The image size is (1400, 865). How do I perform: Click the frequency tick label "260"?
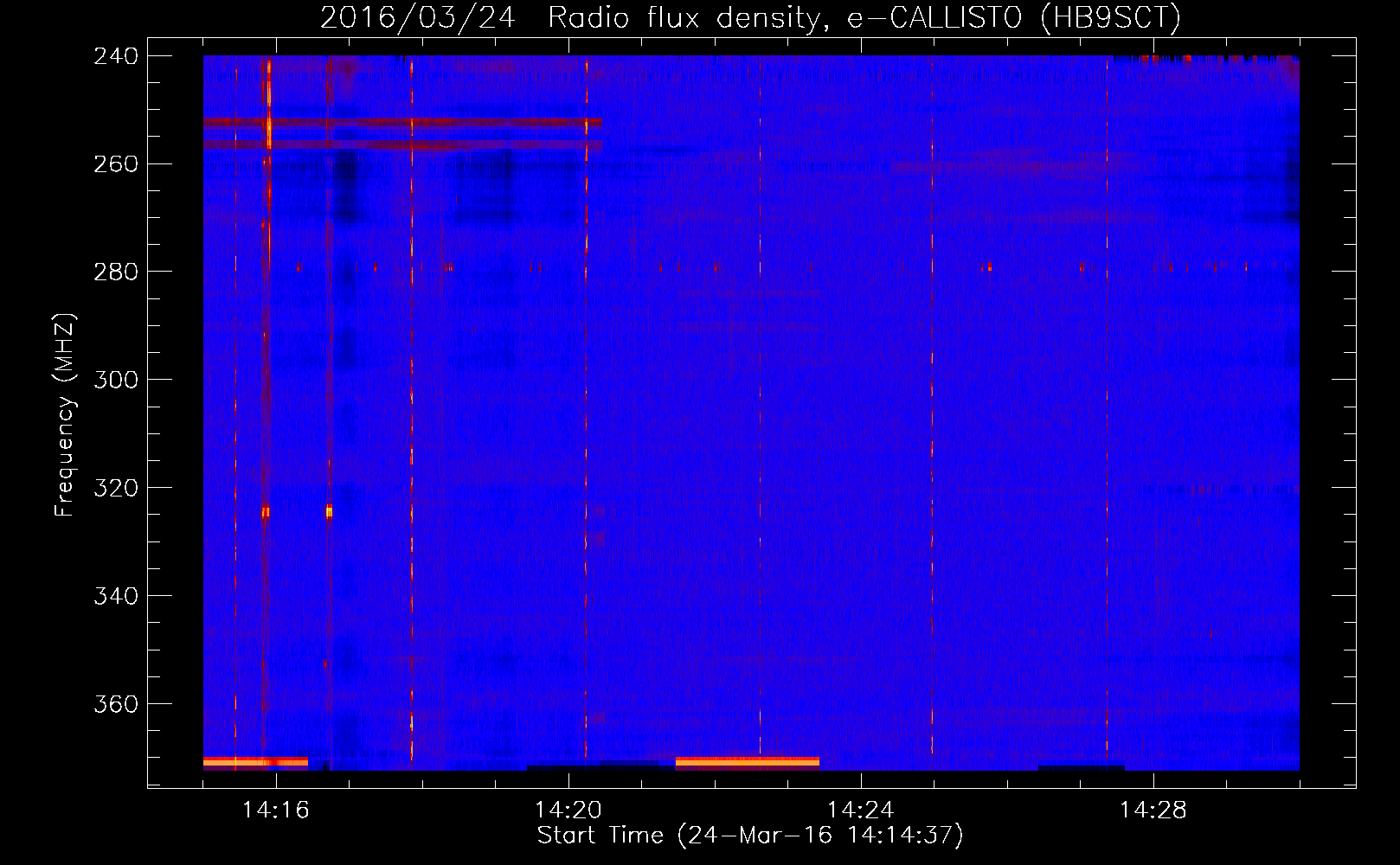coord(116,164)
